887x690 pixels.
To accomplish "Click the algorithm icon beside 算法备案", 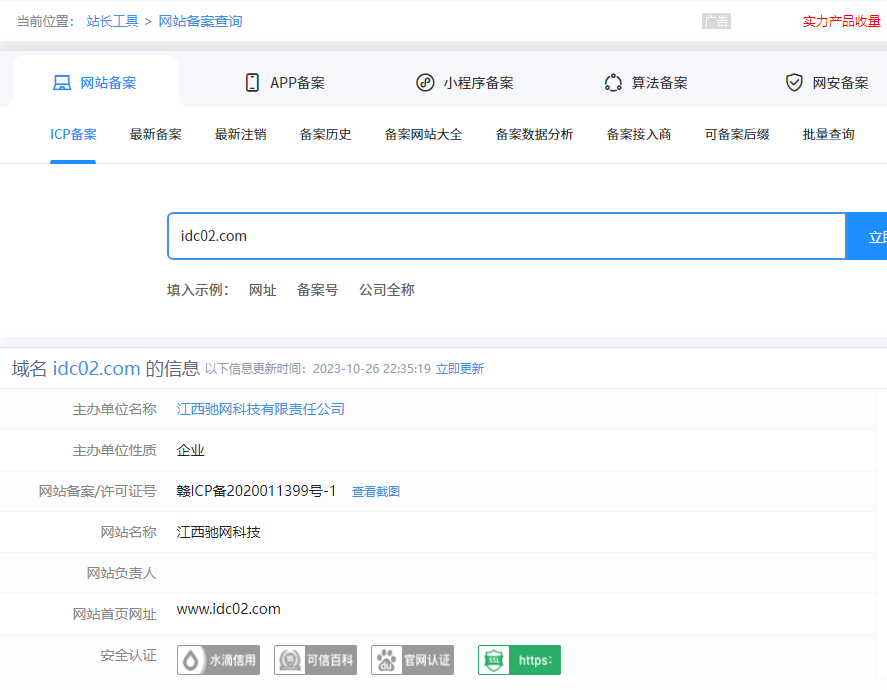I will point(613,83).
